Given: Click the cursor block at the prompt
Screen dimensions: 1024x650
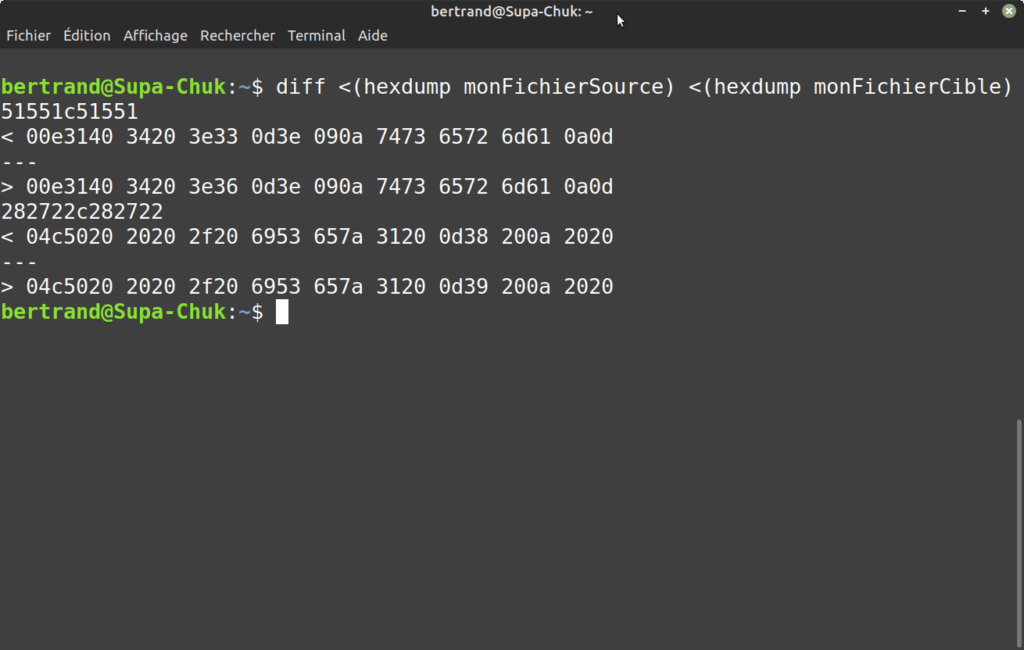Looking at the screenshot, I should click(282, 312).
